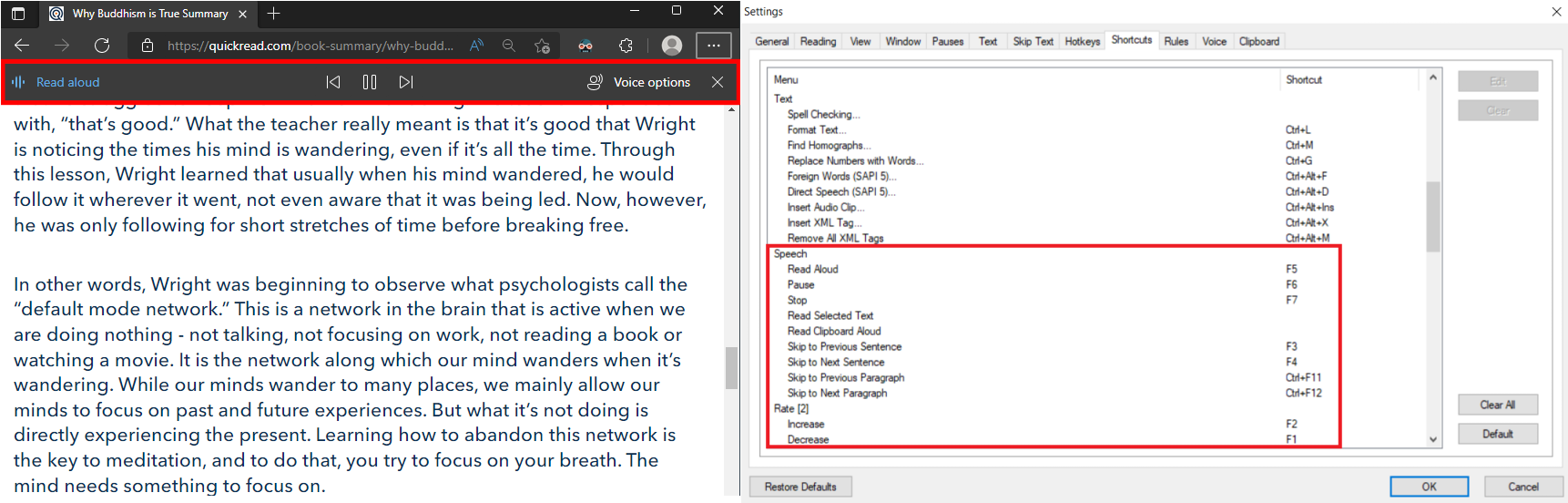Open the tab actions menu icon
The image size is (1568, 503).
point(18,14)
